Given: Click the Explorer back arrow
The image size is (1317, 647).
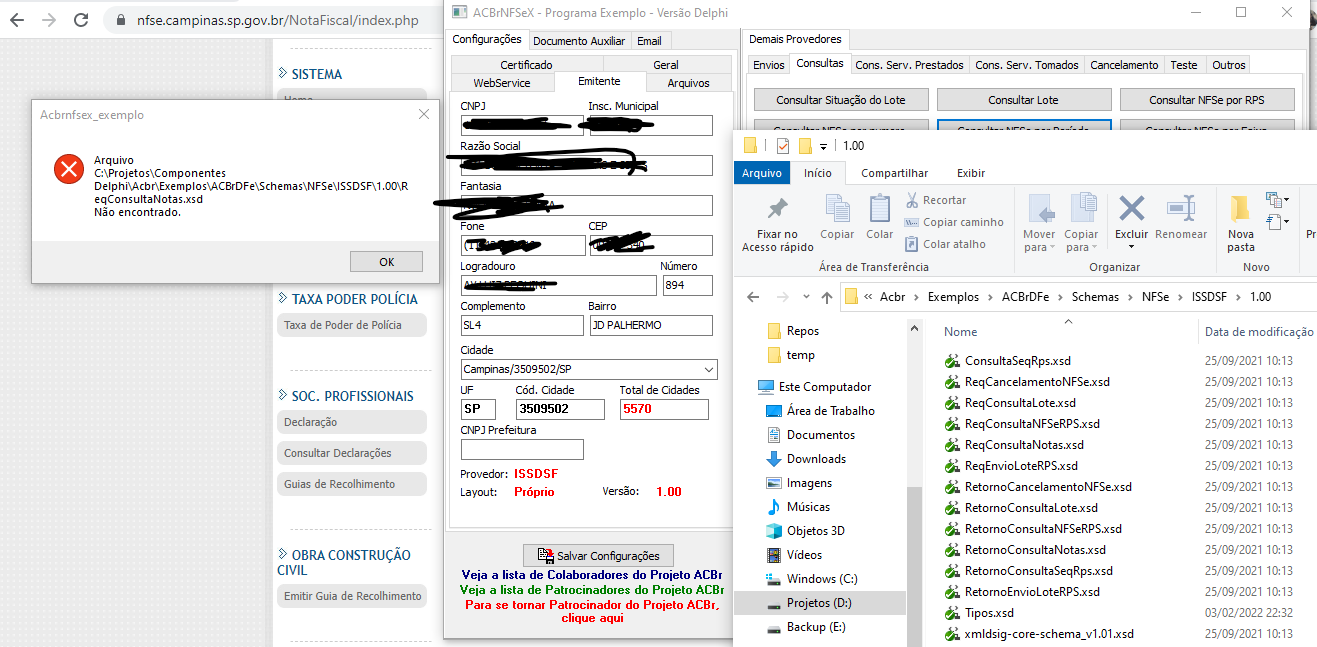Looking at the screenshot, I should pyautogui.click(x=754, y=297).
